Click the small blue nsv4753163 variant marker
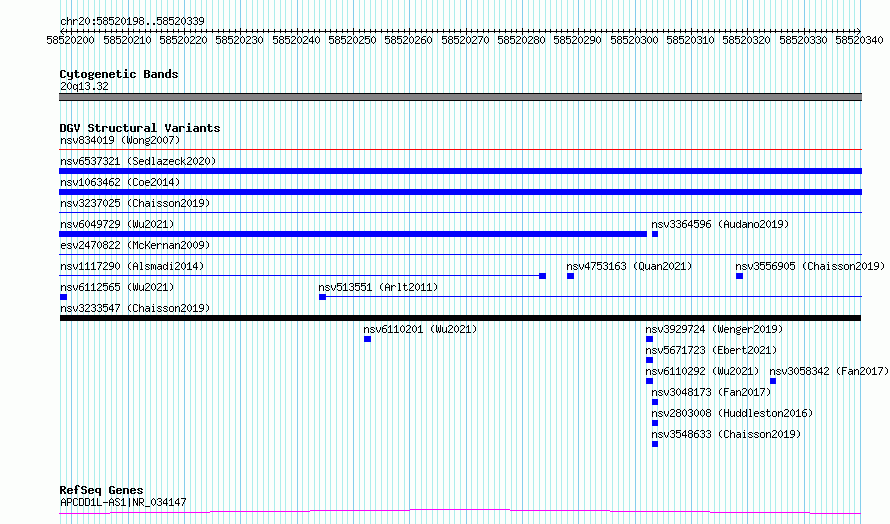Viewport: 890px width, 524px height. pyautogui.click(x=570, y=276)
